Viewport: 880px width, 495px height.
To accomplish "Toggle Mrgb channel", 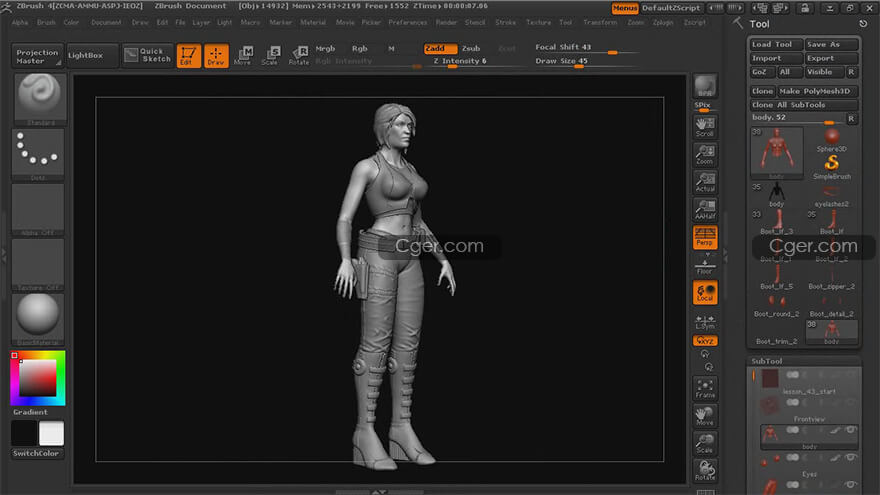I will [x=325, y=49].
